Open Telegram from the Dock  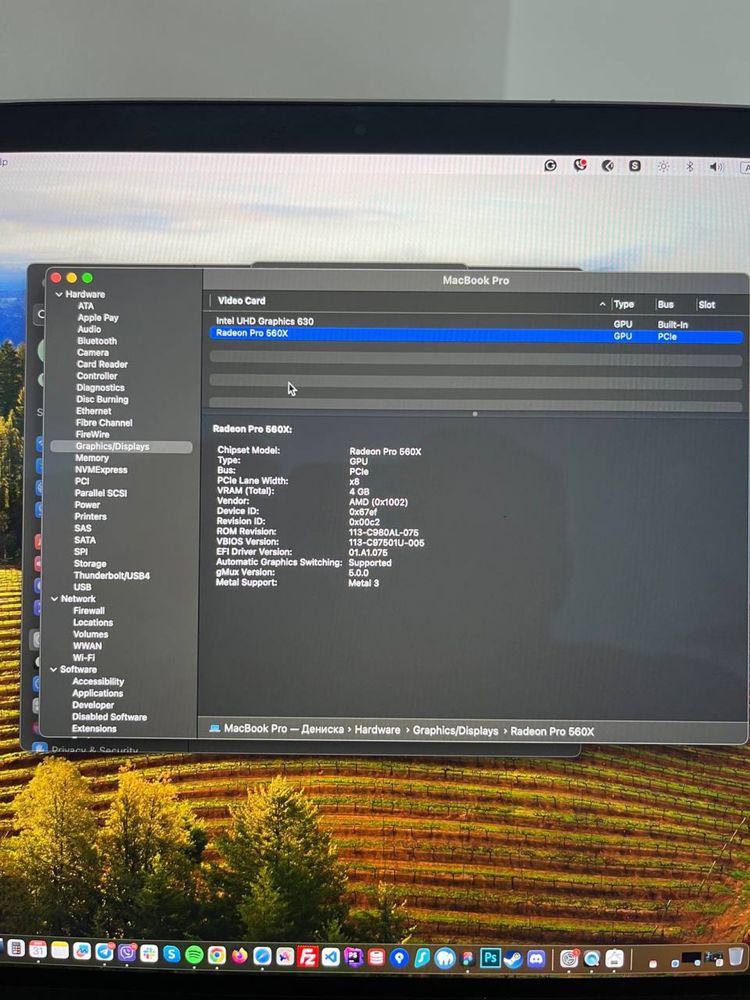click(104, 952)
